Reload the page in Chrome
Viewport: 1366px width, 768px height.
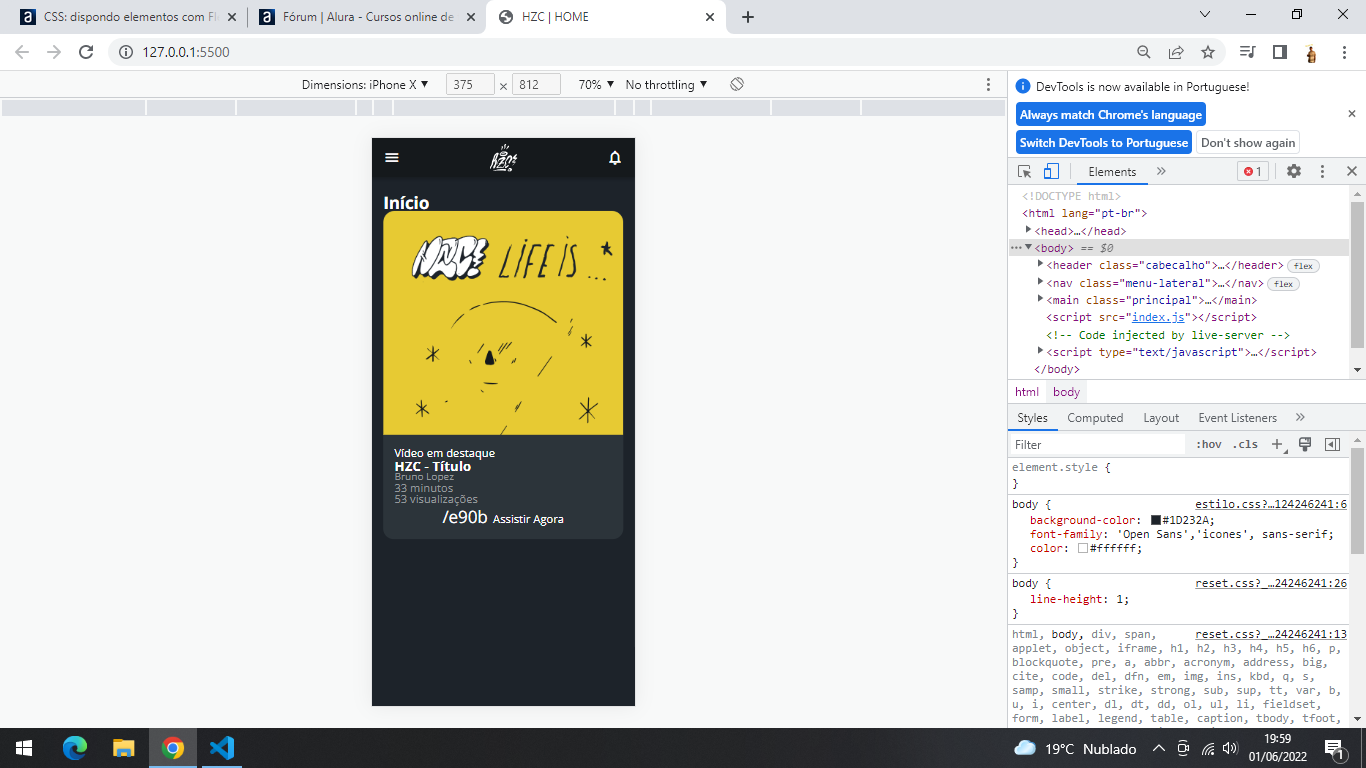click(86, 52)
